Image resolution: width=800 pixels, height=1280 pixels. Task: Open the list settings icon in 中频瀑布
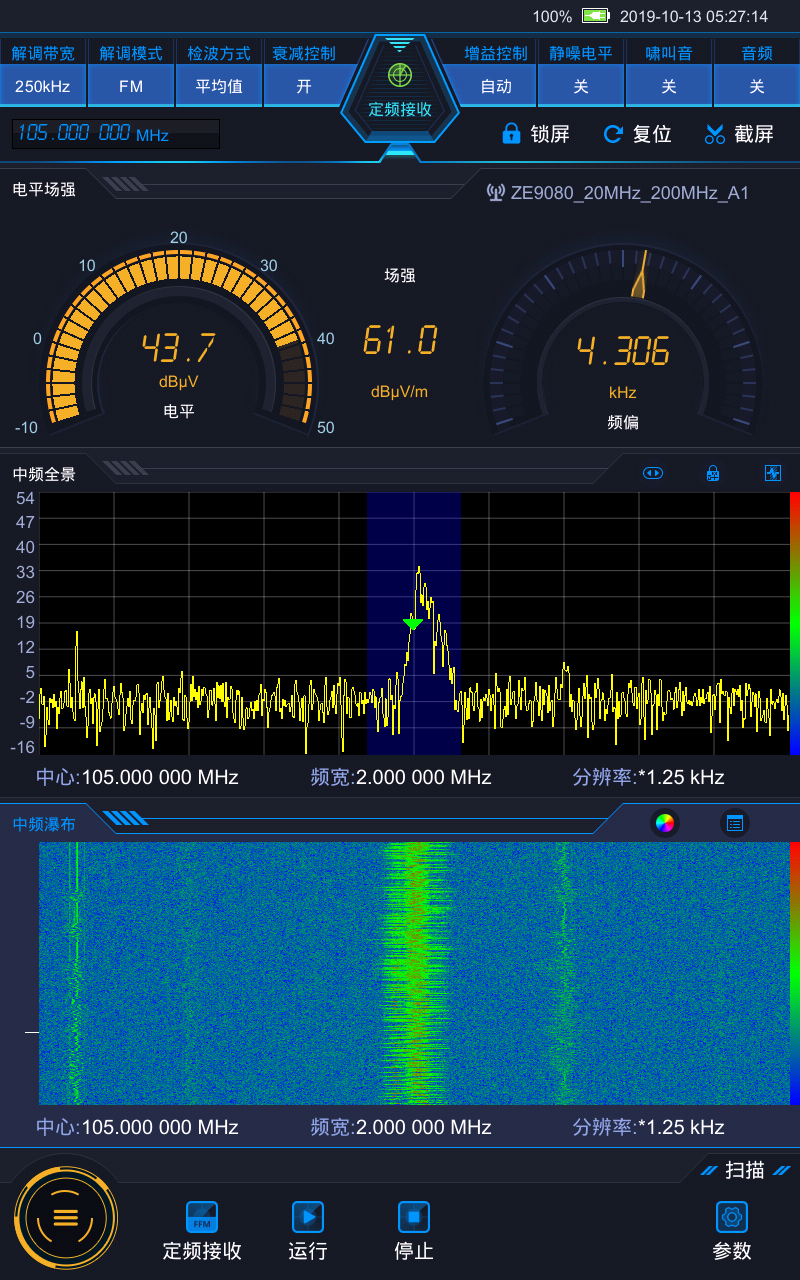pyautogui.click(x=735, y=824)
